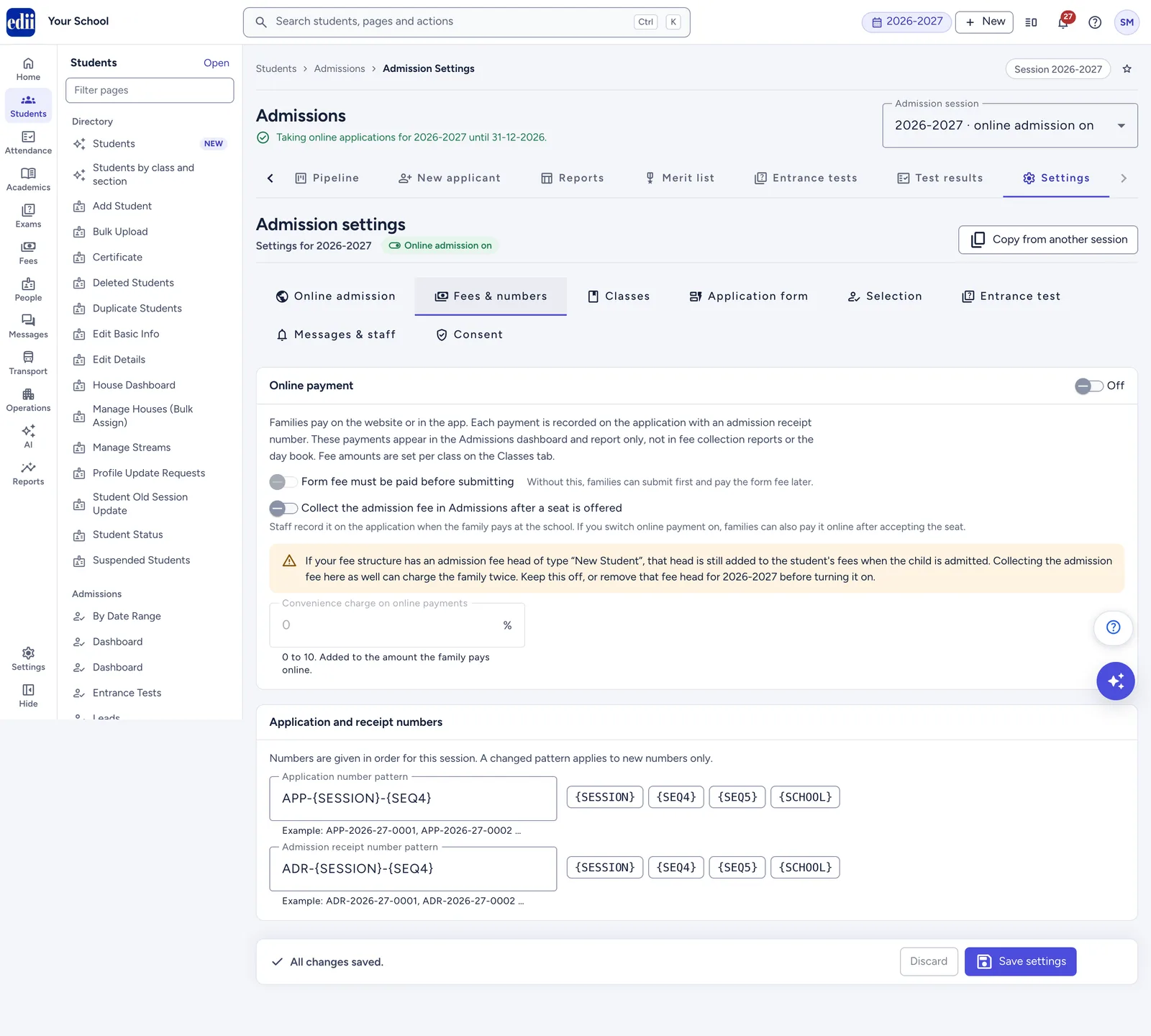Open the Home sidebar icon
Screen dimensions: 1151x1036
[x=28, y=69]
